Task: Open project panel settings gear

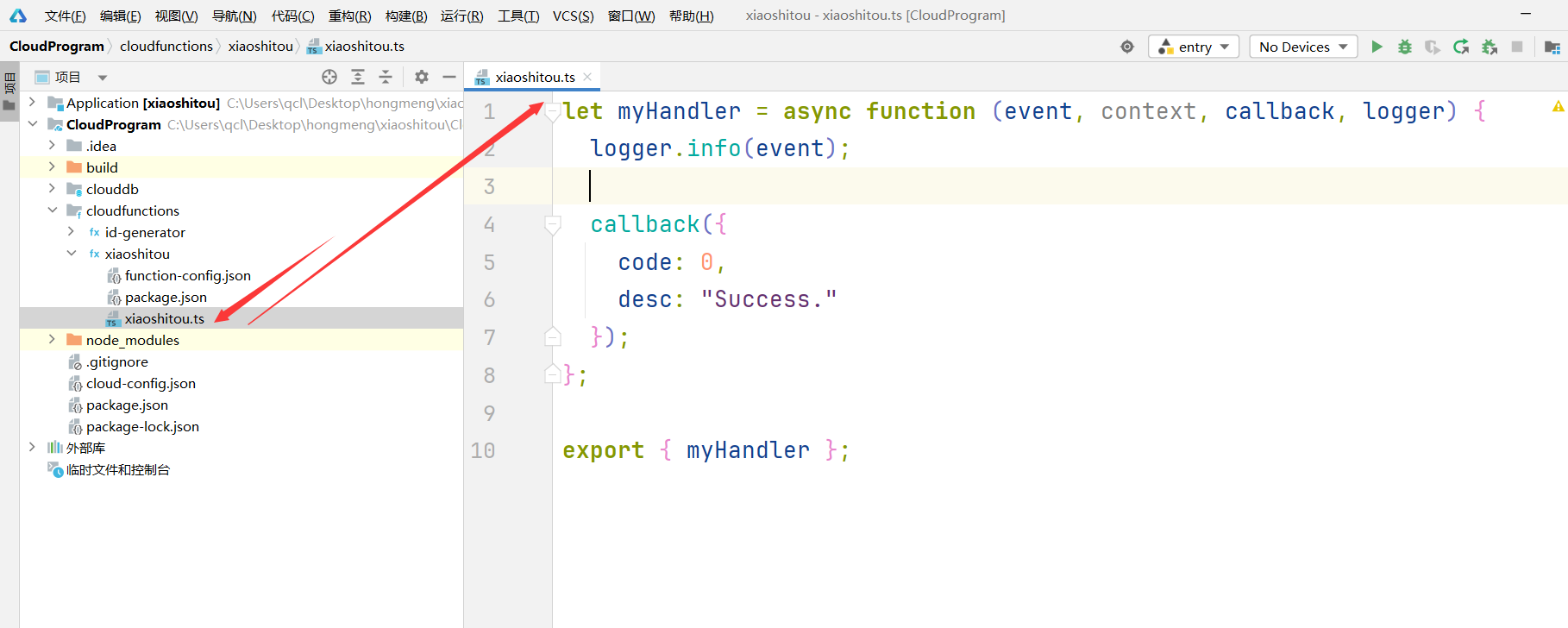Action: pos(422,77)
